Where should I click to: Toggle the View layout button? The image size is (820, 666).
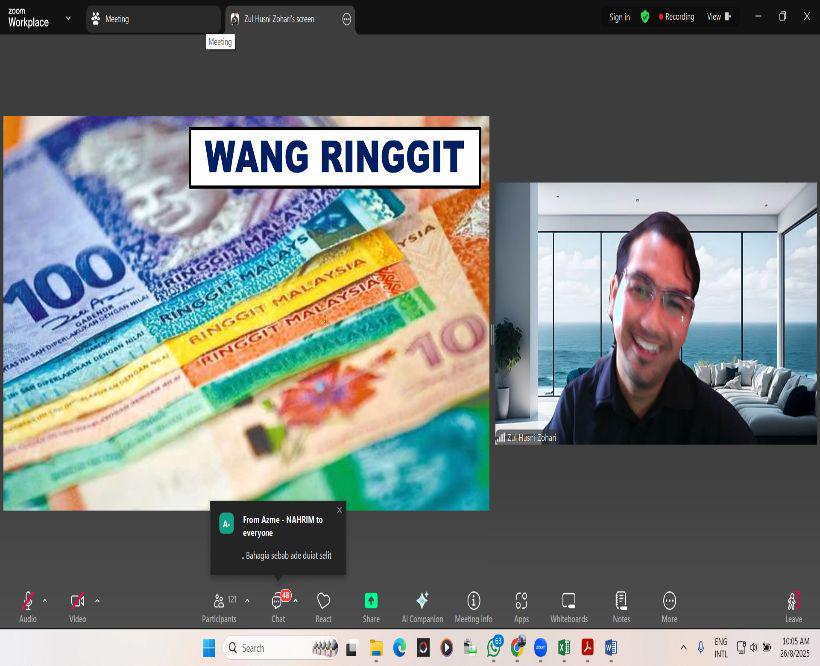[x=719, y=17]
